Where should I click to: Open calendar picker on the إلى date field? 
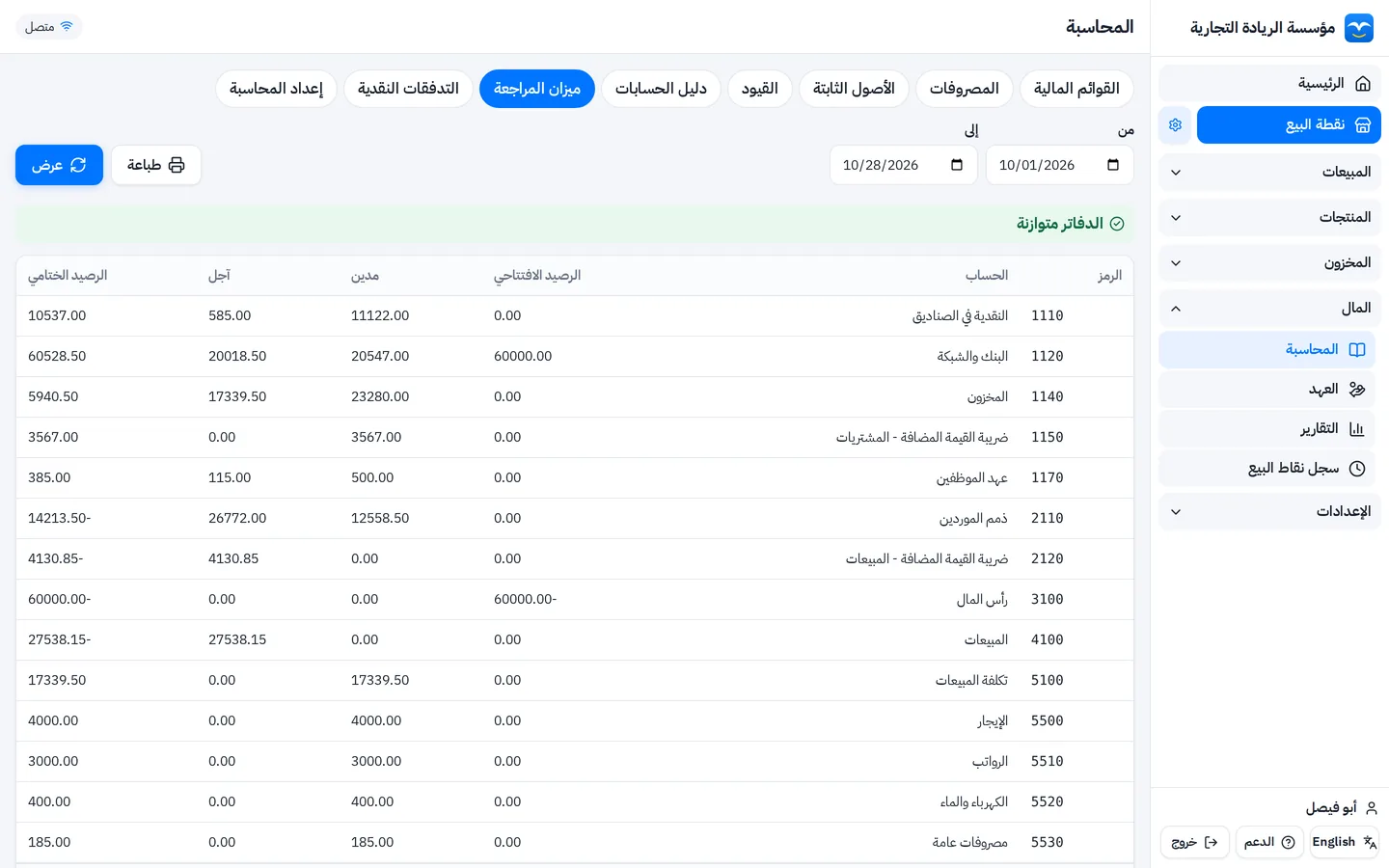(x=957, y=165)
